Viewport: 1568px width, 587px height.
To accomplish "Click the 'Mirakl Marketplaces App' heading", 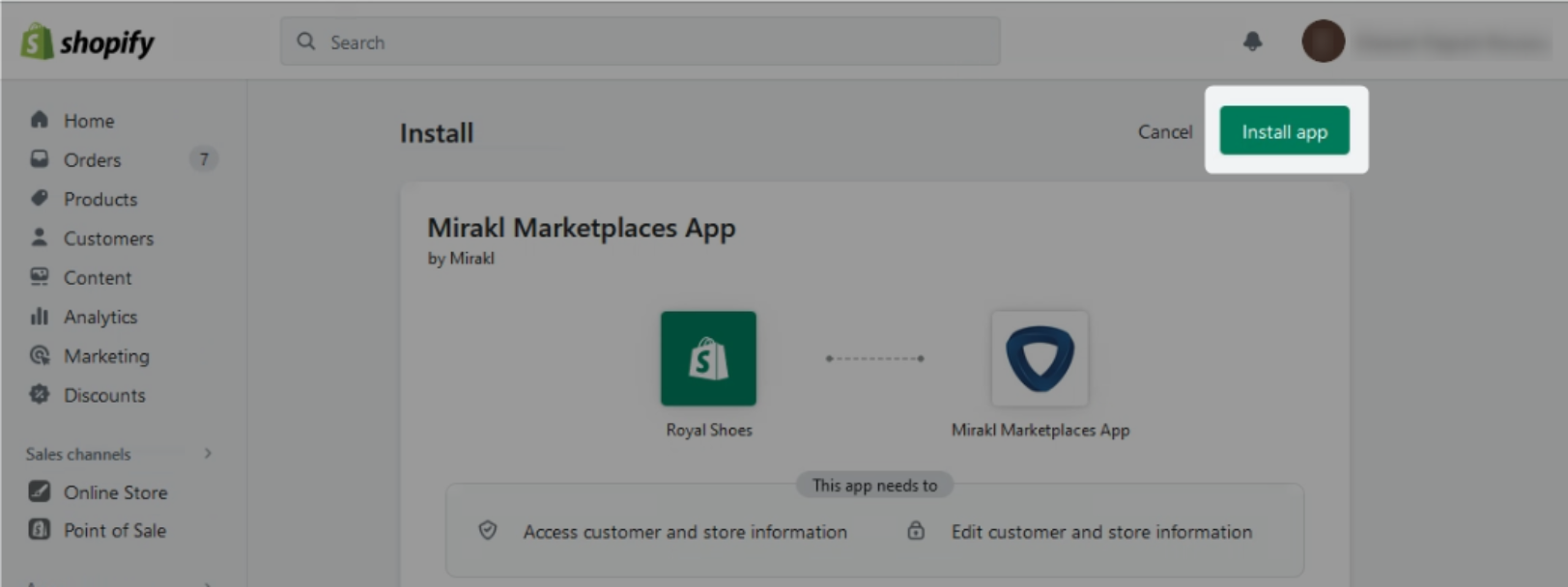I will pyautogui.click(x=582, y=228).
